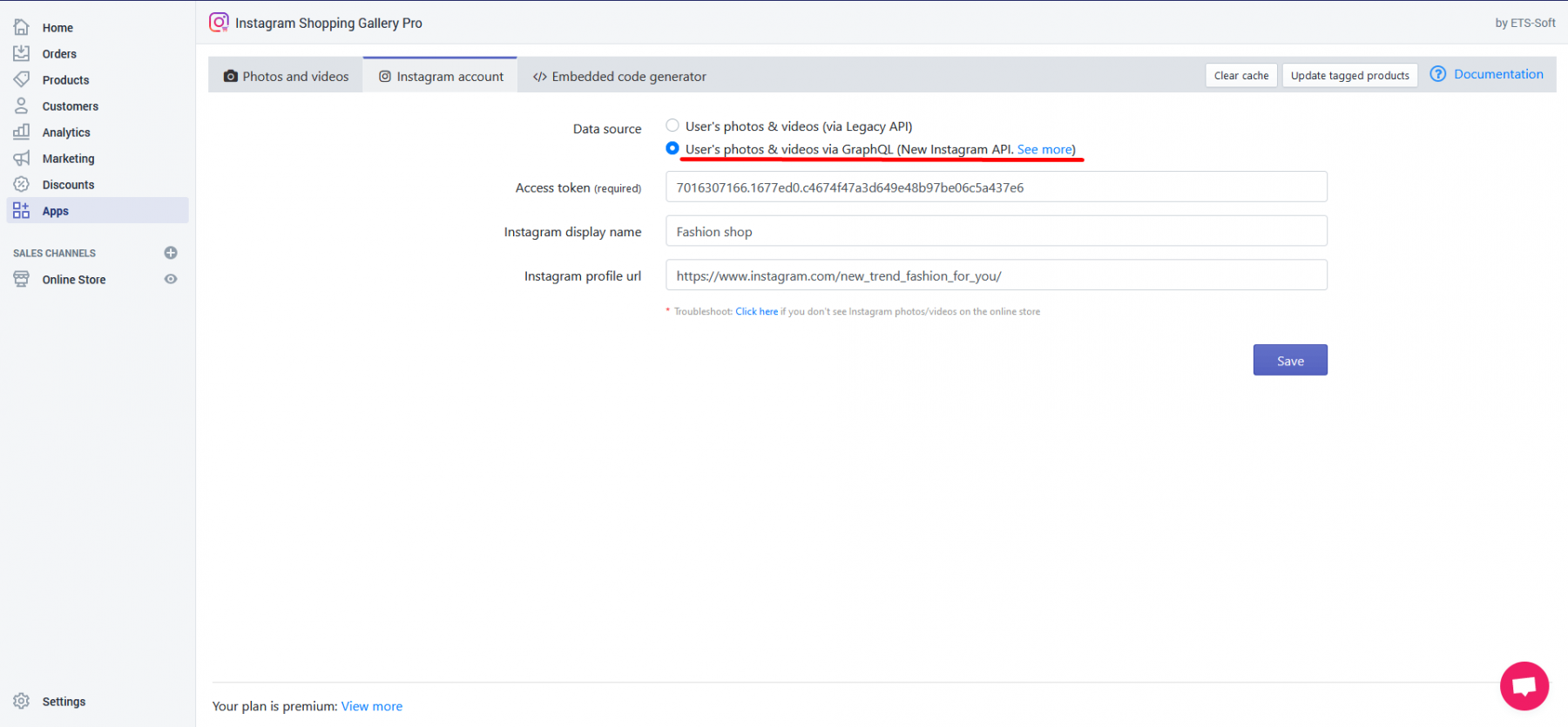
Task: Open Click here troubleshoot link
Action: click(x=756, y=311)
